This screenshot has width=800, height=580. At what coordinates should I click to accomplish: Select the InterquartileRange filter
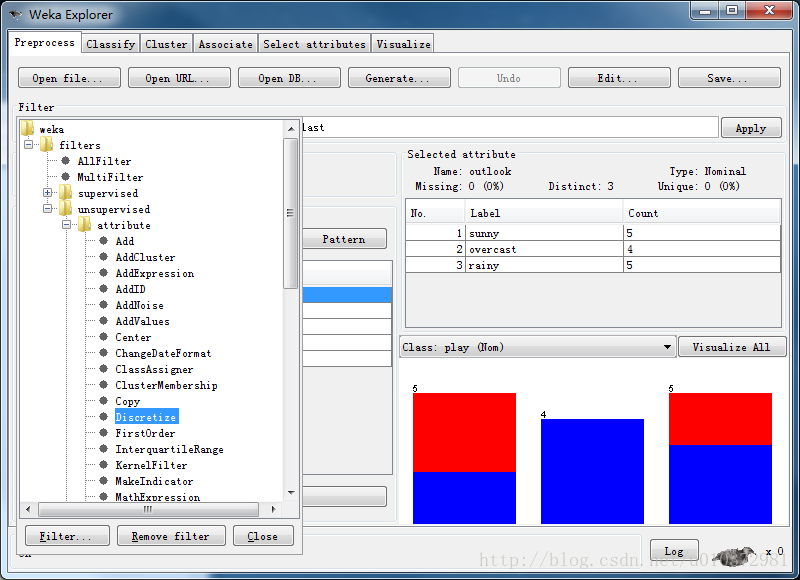(x=169, y=448)
